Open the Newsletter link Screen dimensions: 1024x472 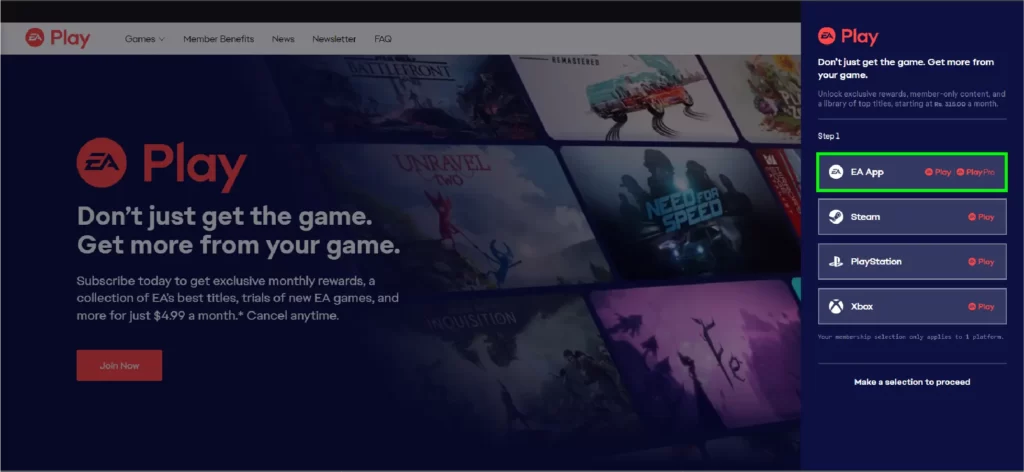pyautogui.click(x=334, y=39)
